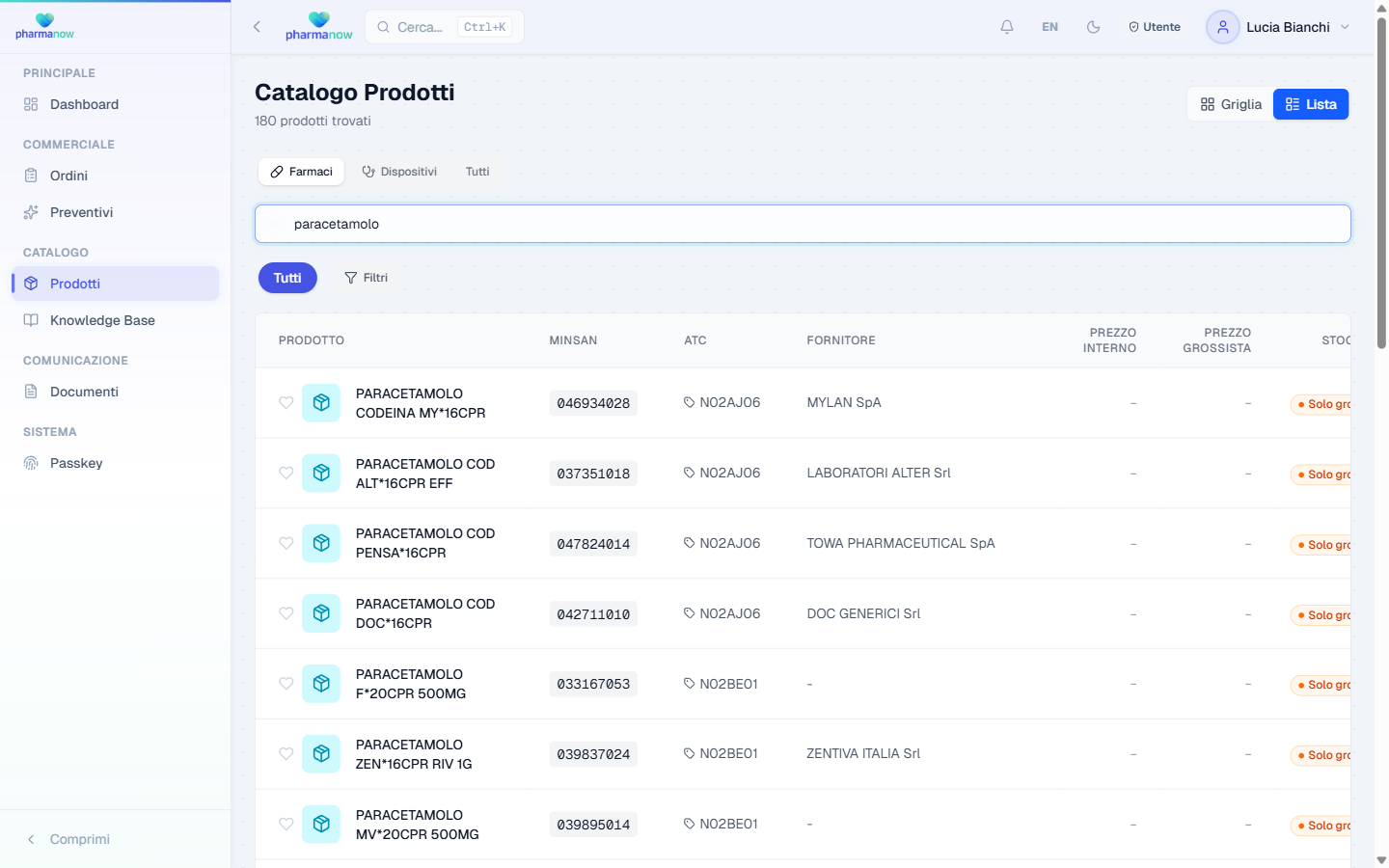1389x868 pixels.
Task: Toggle favorite heart for PARACETAMOLO ZEN*16CPR RIV 1G
Action: [286, 754]
